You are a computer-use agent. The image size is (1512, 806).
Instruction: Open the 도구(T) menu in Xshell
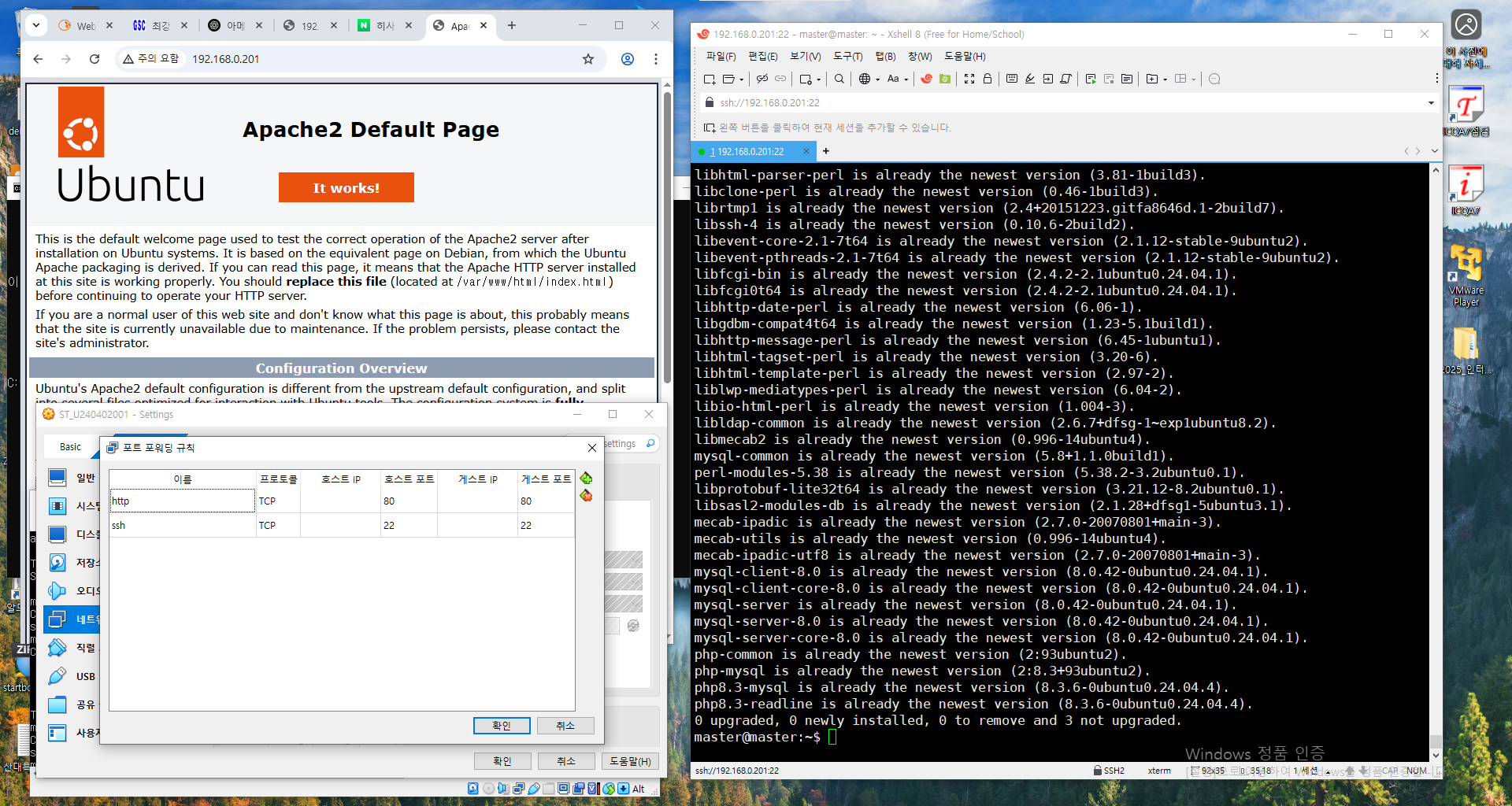(x=847, y=57)
